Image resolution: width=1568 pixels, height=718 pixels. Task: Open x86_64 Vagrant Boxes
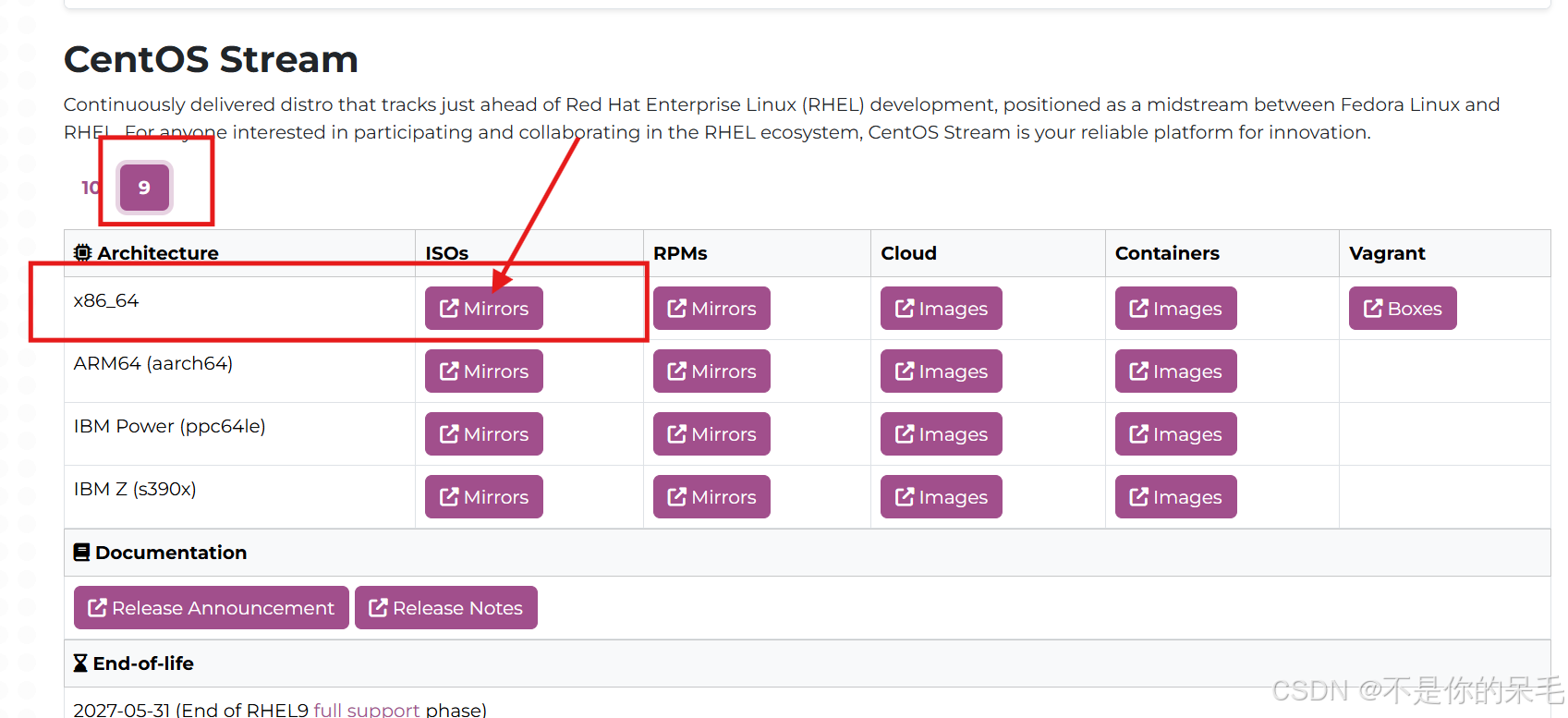[x=1403, y=309]
